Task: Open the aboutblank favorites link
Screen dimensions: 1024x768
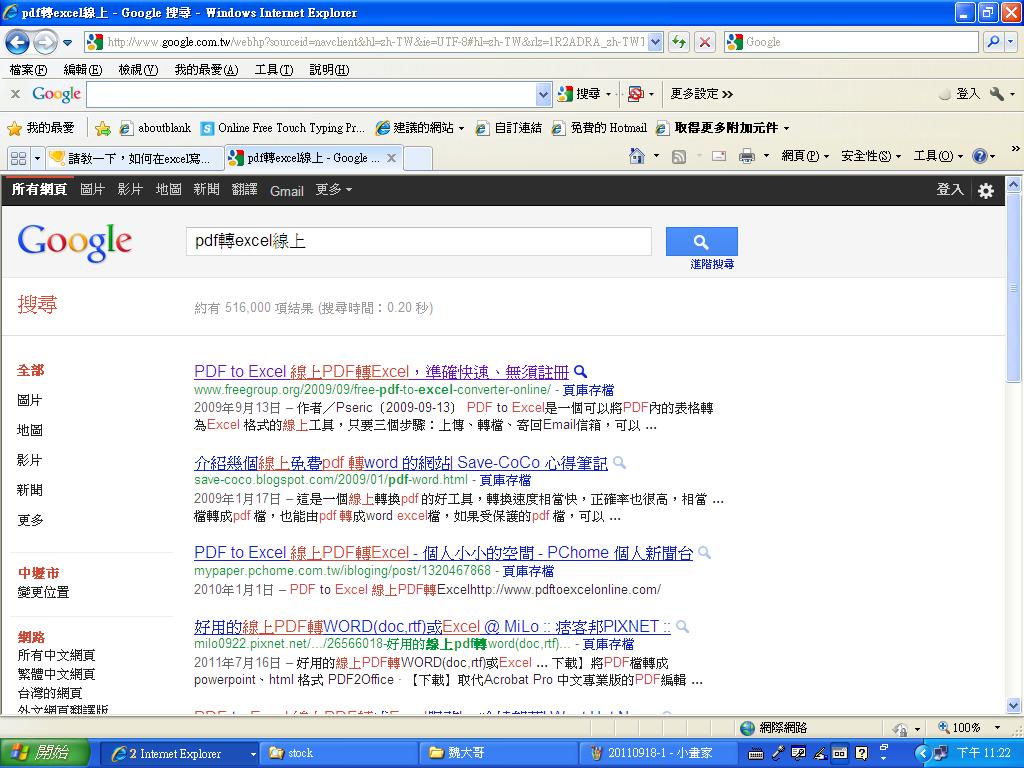Action: (155, 128)
